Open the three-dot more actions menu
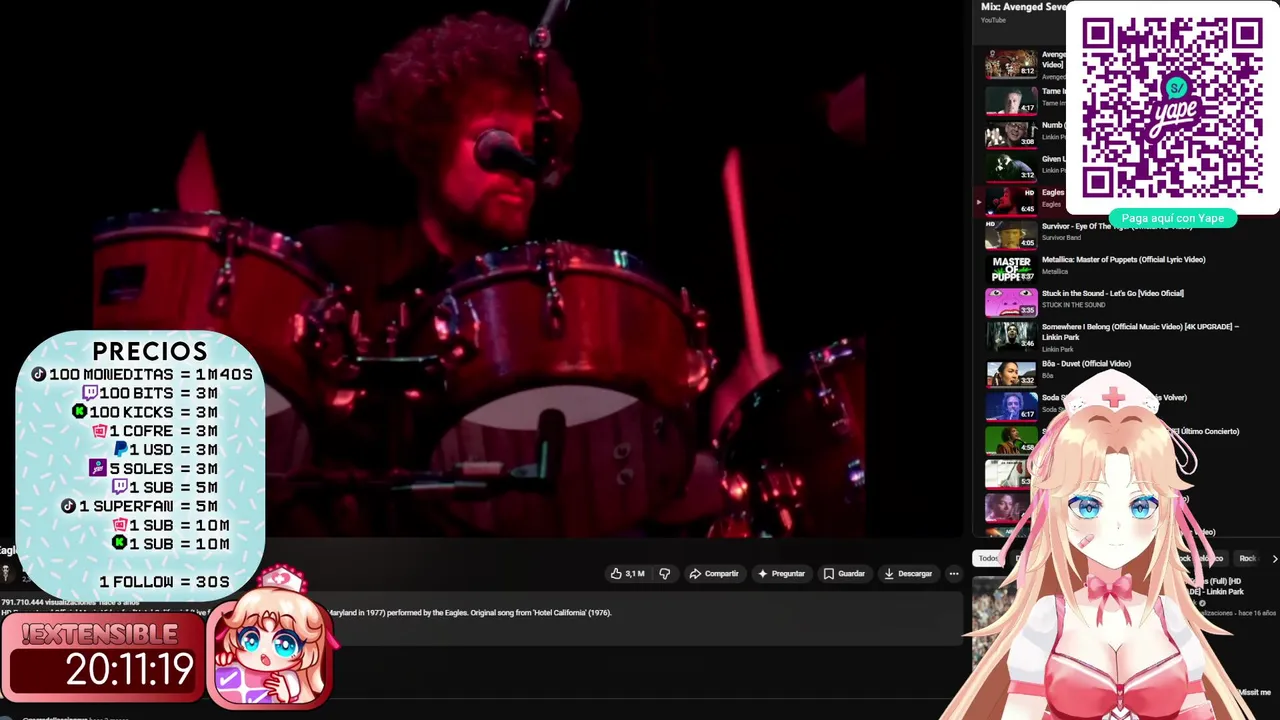Screen dimensions: 1280x720 [x=954, y=574]
